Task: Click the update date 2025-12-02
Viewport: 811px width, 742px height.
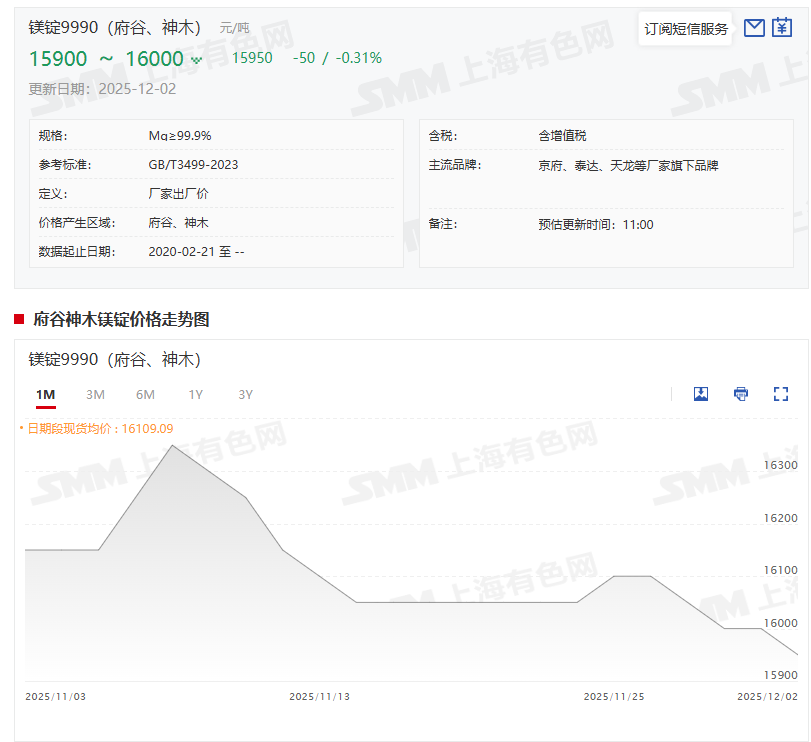Action: click(137, 89)
